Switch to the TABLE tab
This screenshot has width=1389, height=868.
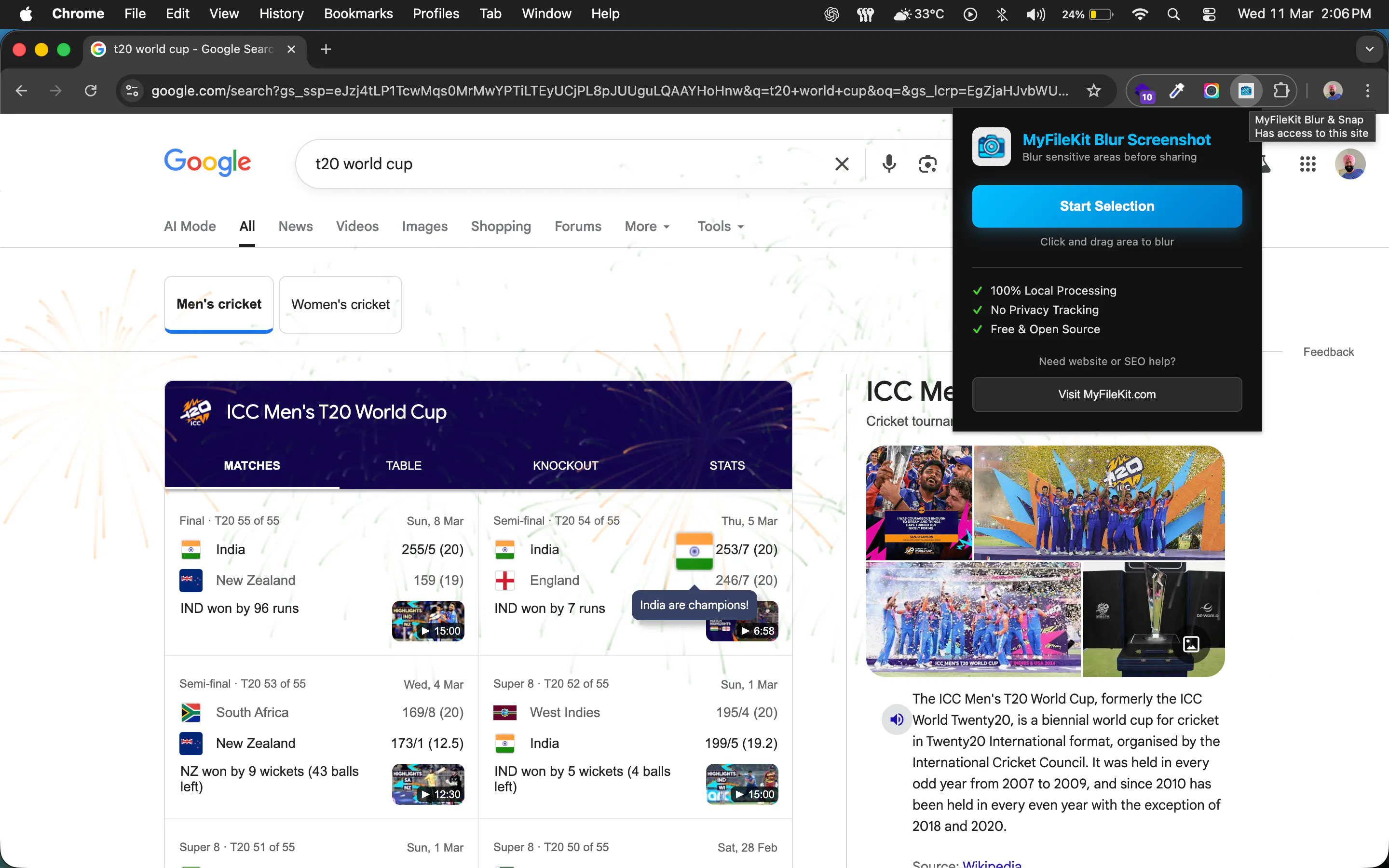click(x=404, y=465)
